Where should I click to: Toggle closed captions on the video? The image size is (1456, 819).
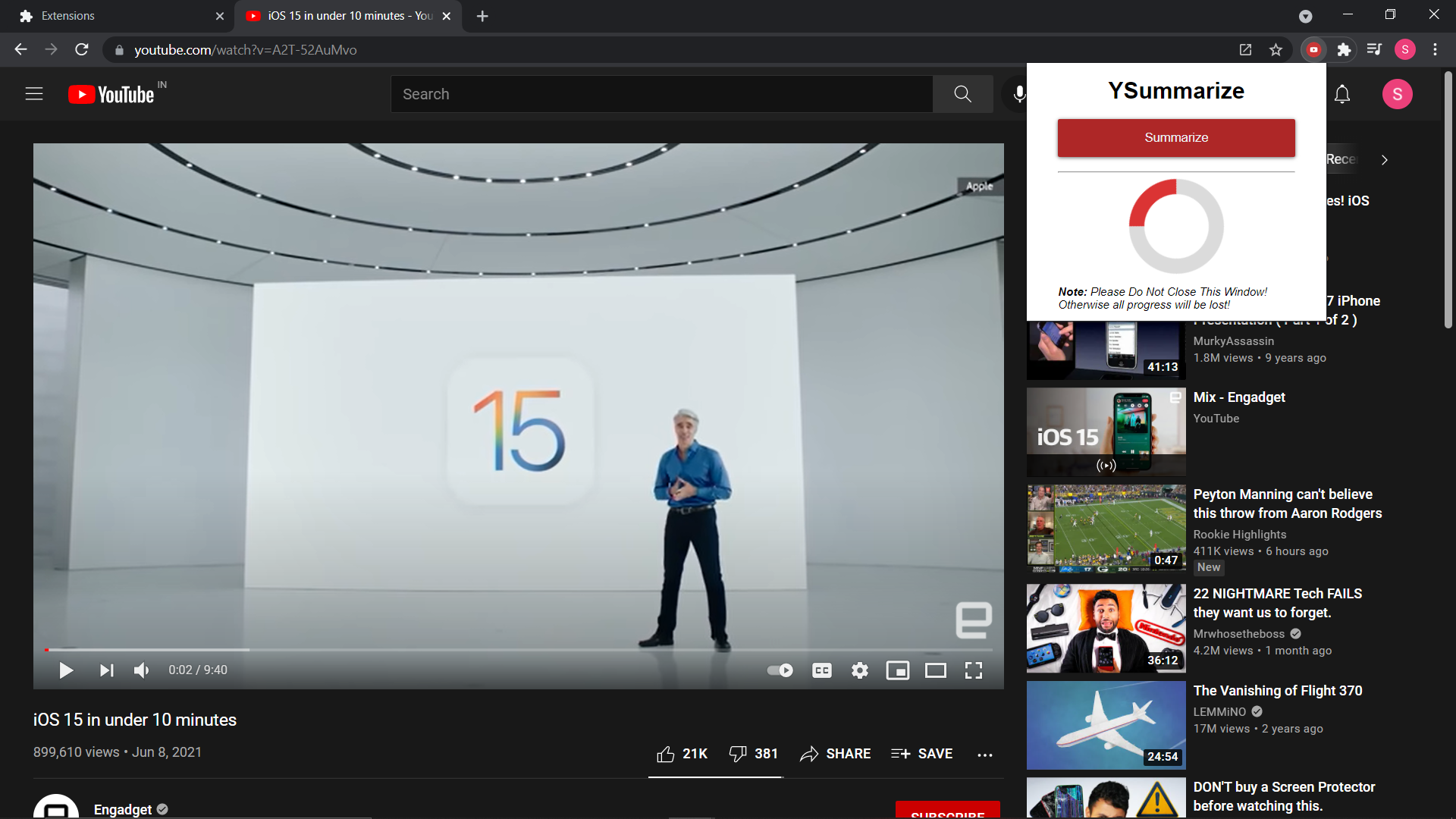[821, 670]
